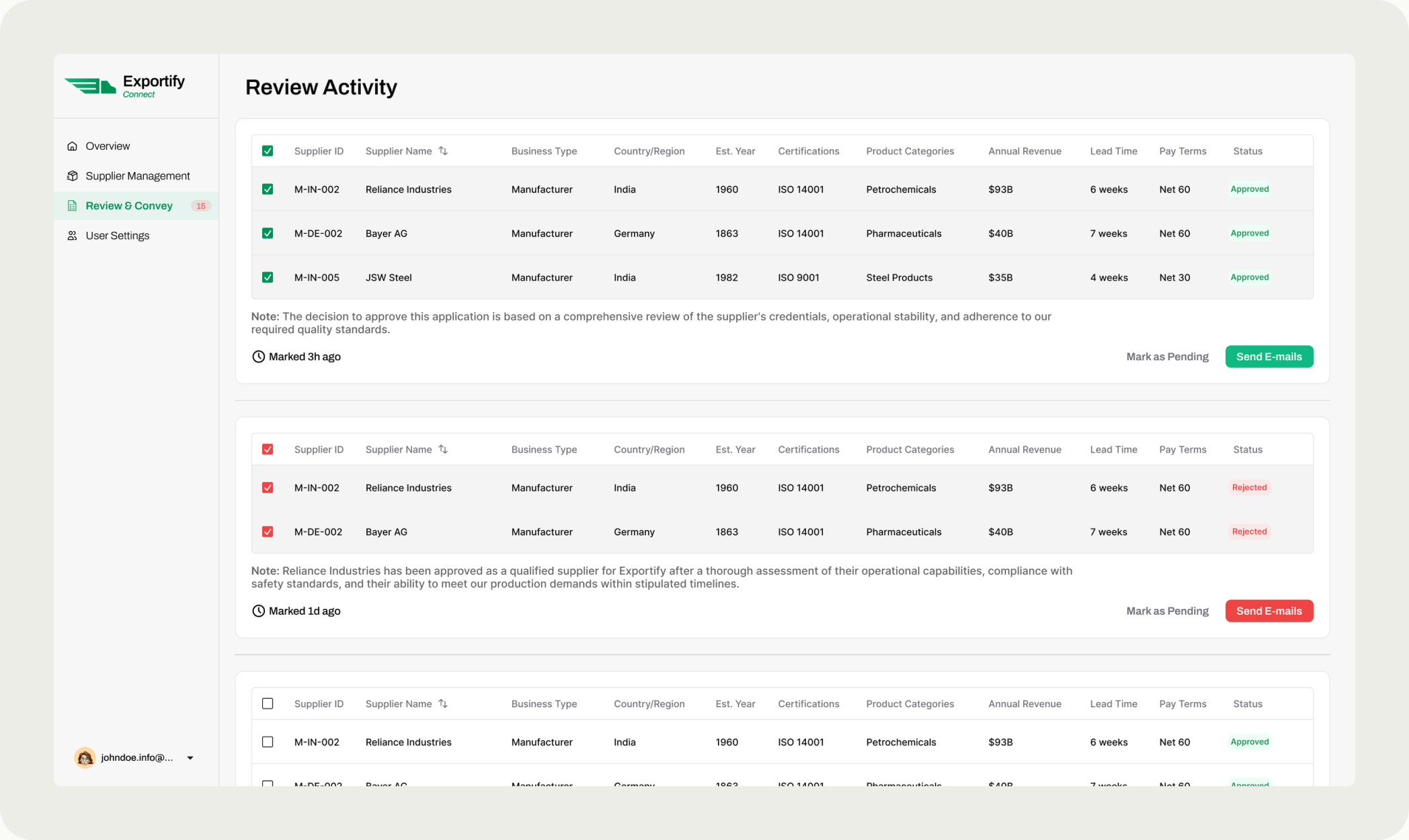Click the Supplier Management box icon

coord(72,176)
